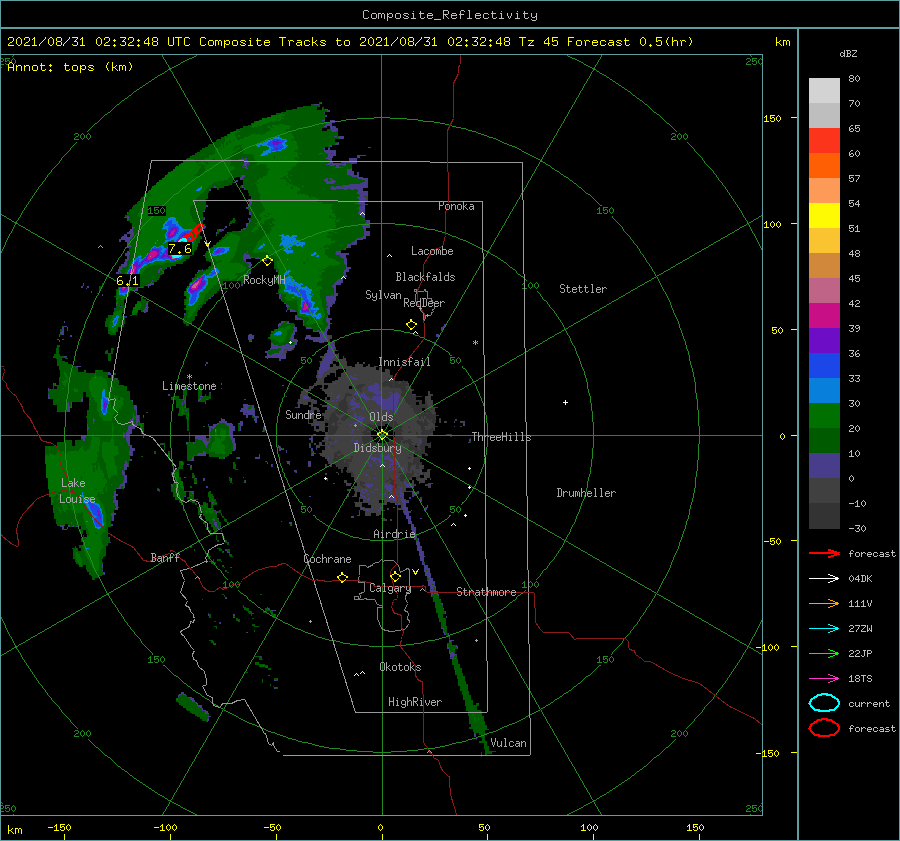900x841 pixels.
Task: Click the Lacombe city label
Action: [432, 251]
